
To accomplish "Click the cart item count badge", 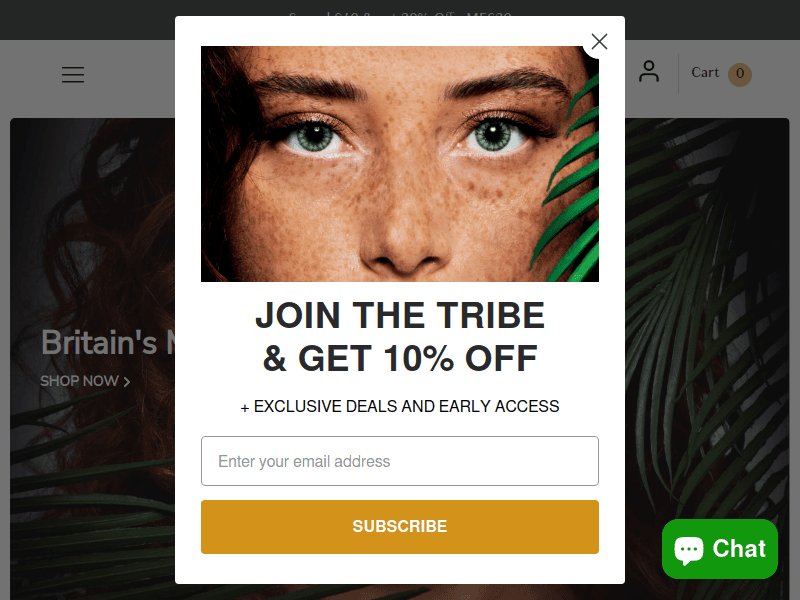I will click(740, 74).
